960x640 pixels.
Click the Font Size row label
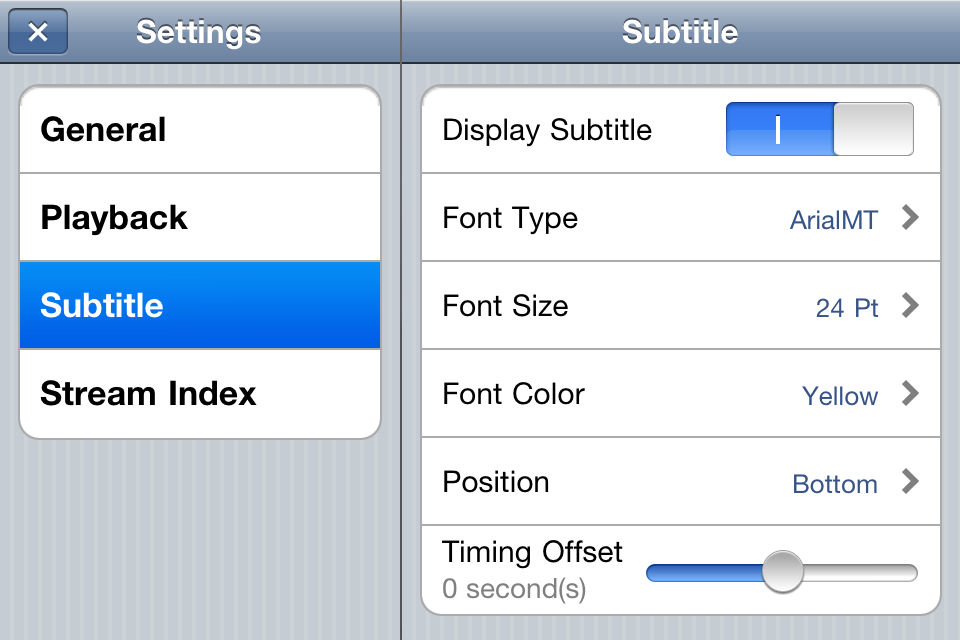pos(505,306)
